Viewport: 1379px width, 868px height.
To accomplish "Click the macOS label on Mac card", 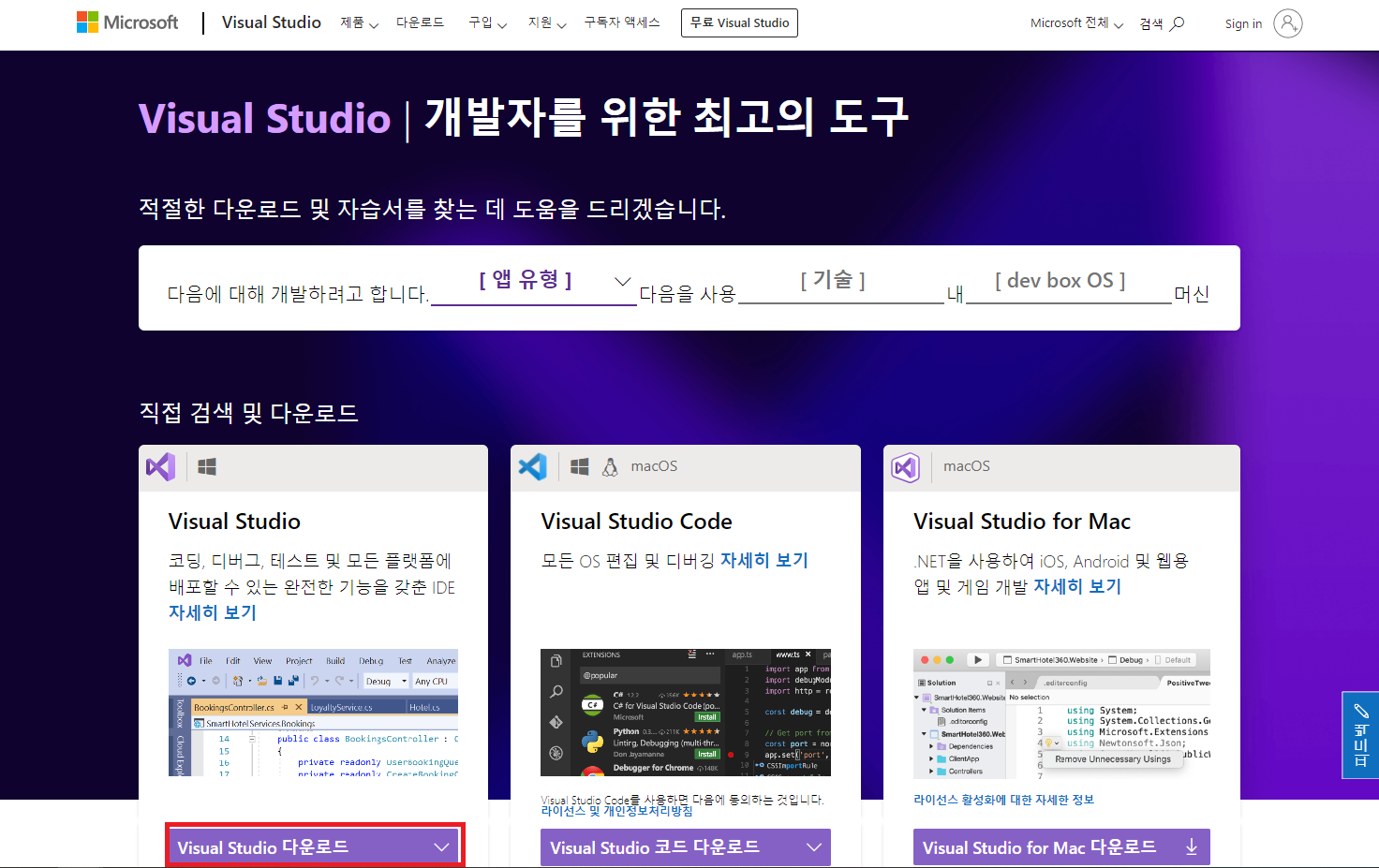I will (x=967, y=466).
